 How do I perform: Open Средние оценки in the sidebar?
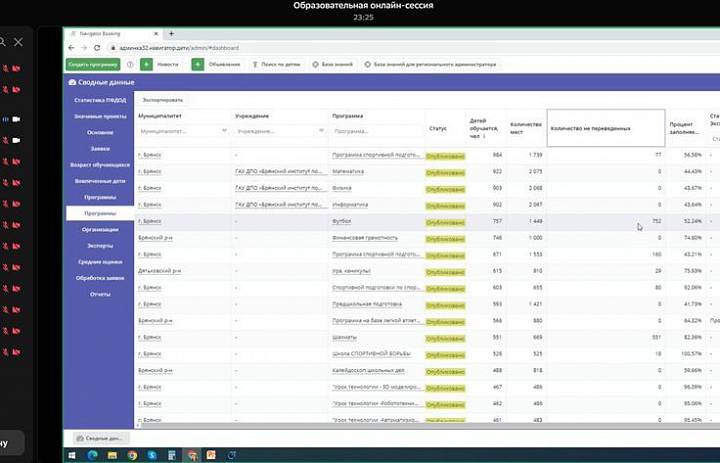(100, 262)
